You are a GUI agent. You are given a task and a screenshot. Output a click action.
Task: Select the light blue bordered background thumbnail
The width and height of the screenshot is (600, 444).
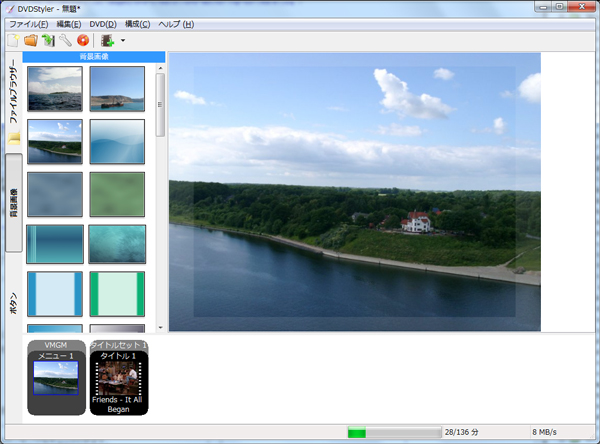point(55,294)
